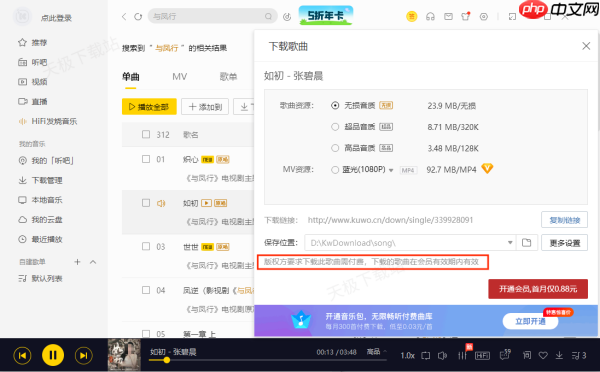Select 蓝光(1080P) MV radio option
Viewport: 600px width, 372px height.
pos(335,170)
